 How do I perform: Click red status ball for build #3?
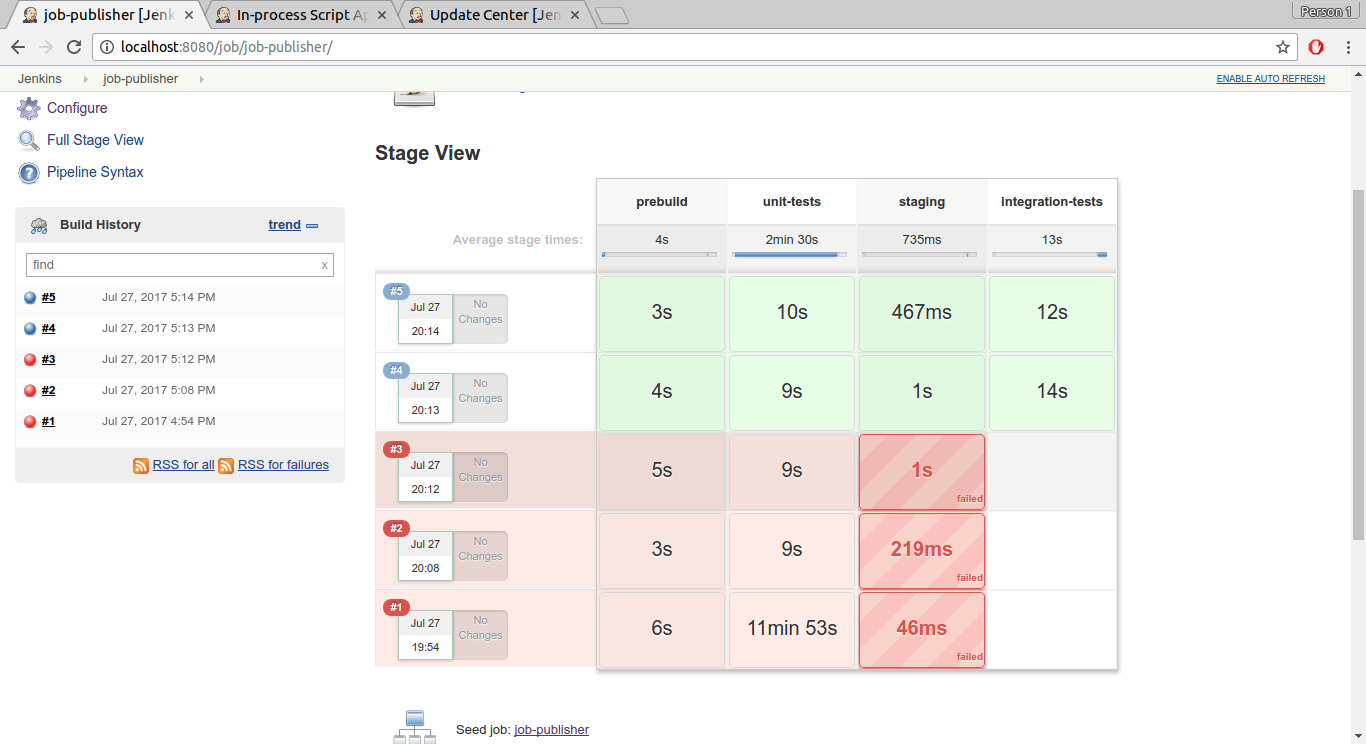click(x=30, y=359)
